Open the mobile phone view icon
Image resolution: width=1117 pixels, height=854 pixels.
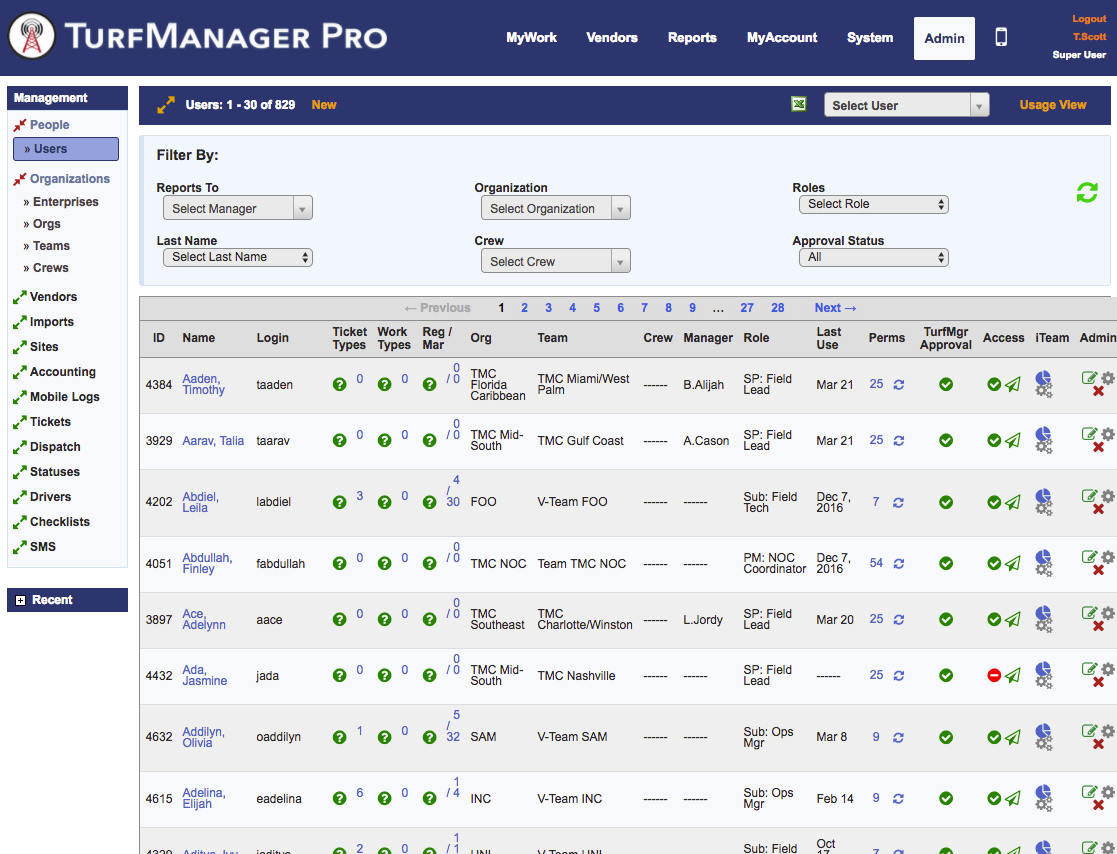1001,37
